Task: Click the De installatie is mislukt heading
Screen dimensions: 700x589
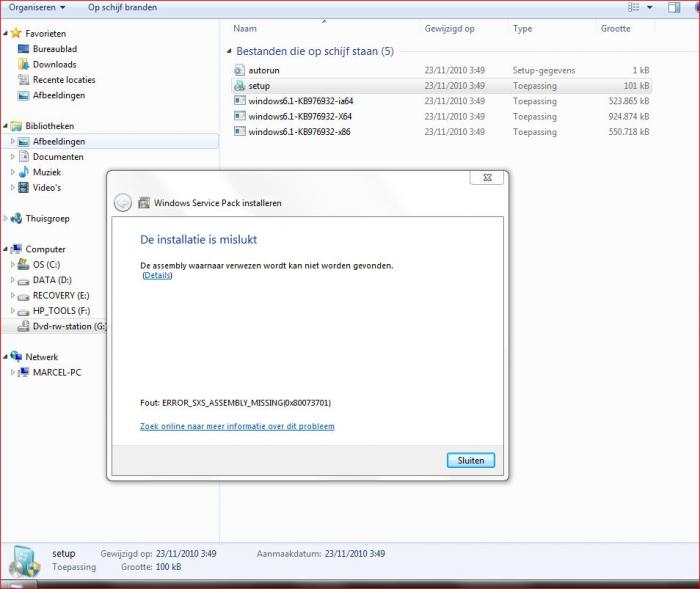Action: click(199, 240)
